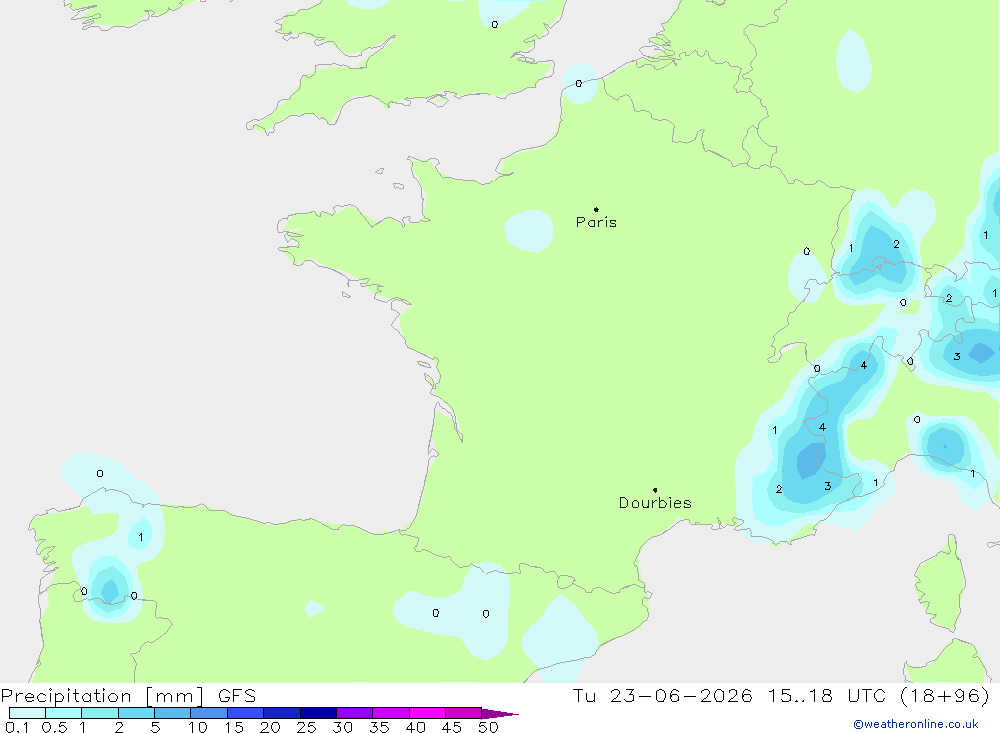Screen dimensions: 1000x733
Task: Pick the 1–2 mm legend swatch
Action: [x=99, y=713]
